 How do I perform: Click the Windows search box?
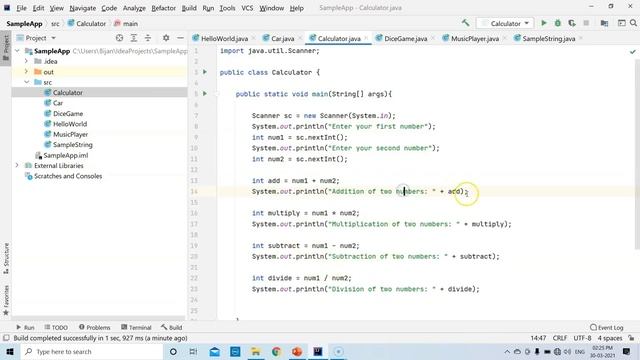point(91,351)
